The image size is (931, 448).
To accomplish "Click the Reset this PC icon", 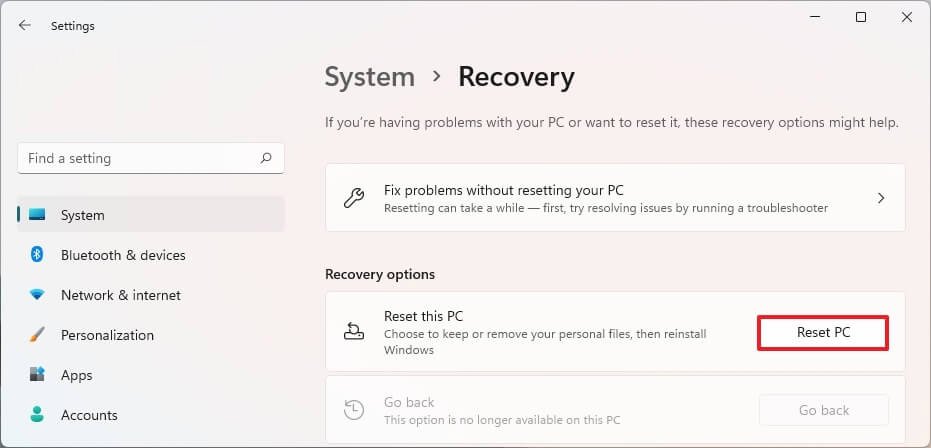I will [354, 332].
